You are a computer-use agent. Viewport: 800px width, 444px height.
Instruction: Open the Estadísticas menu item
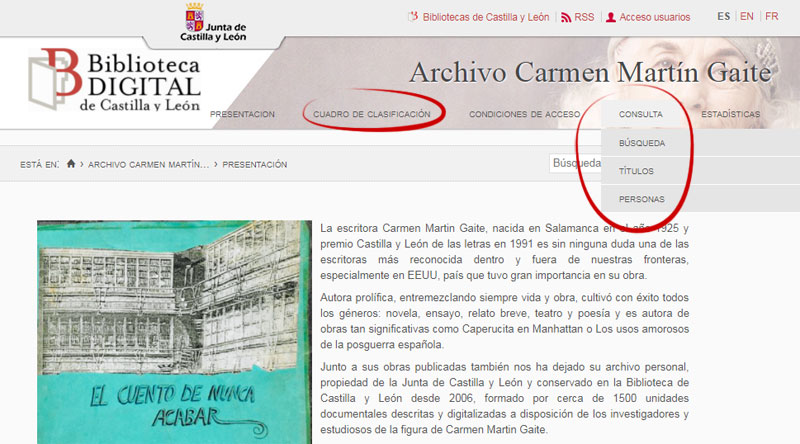click(731, 114)
